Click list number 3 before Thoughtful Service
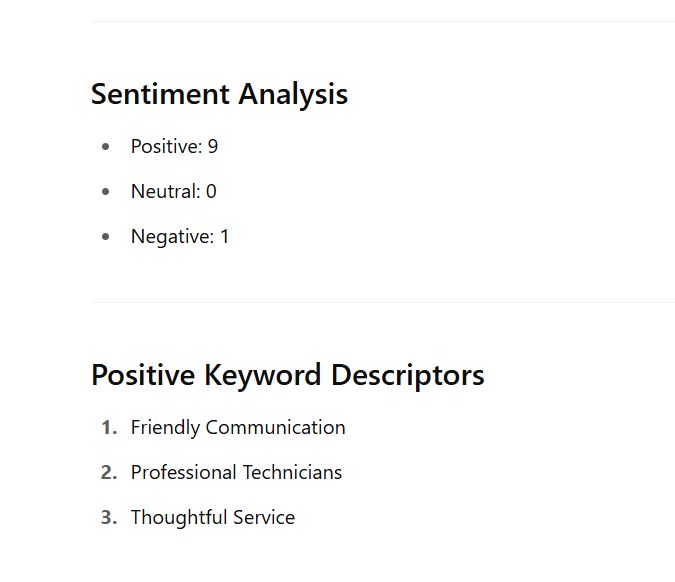 pos(109,518)
